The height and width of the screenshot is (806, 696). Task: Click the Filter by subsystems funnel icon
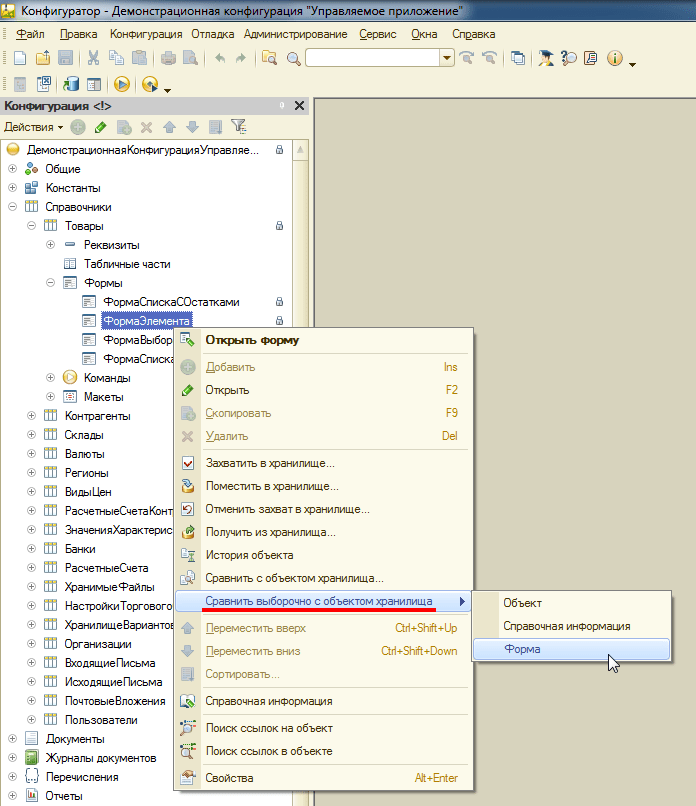[x=239, y=126]
